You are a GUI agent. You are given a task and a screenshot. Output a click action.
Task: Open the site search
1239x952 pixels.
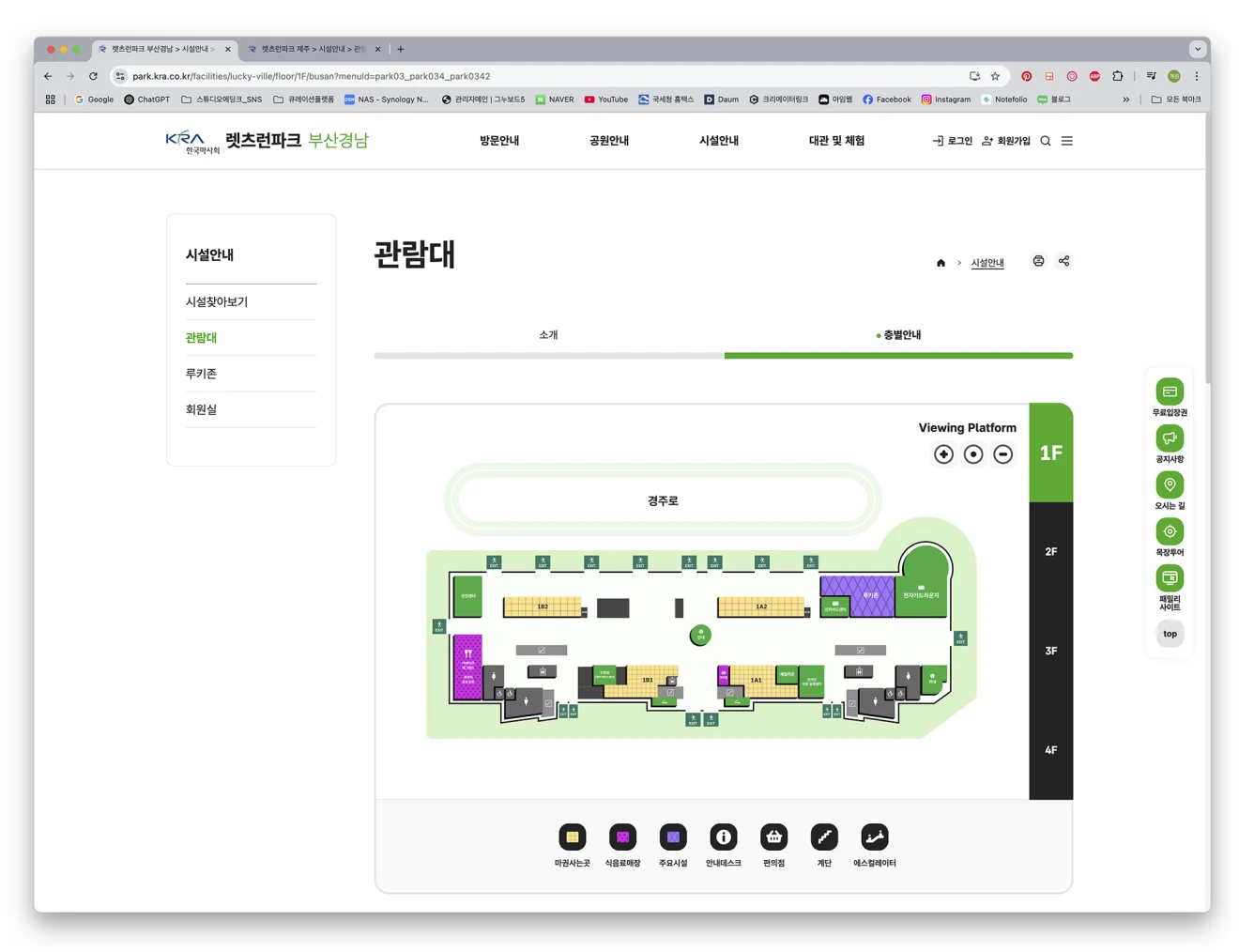[1045, 141]
